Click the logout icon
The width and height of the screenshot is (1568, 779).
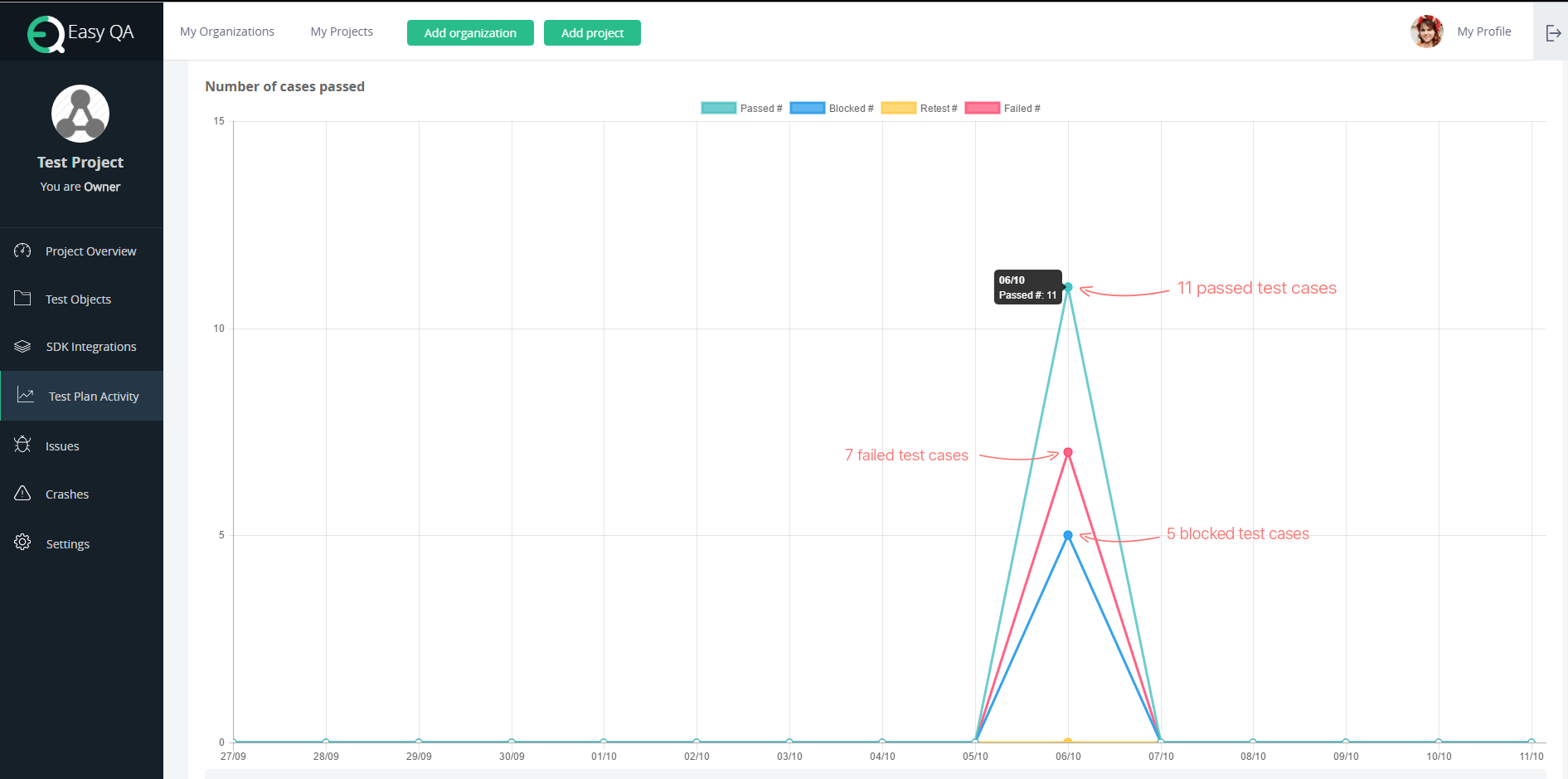[1553, 33]
